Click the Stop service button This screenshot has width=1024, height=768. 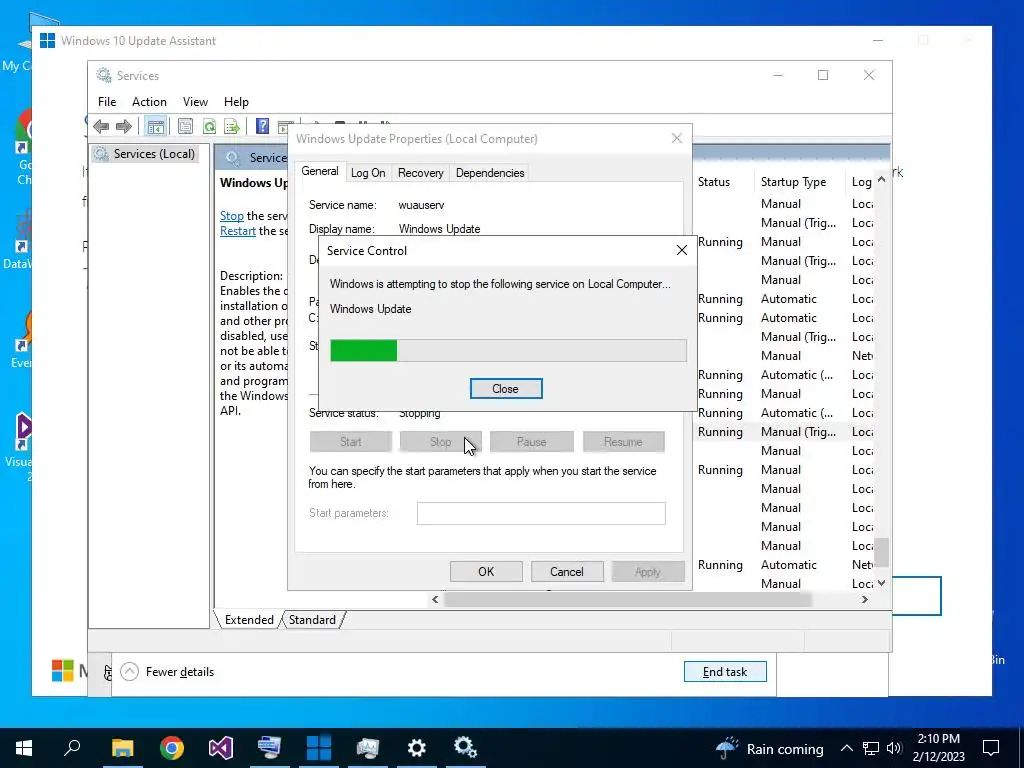[441, 442]
